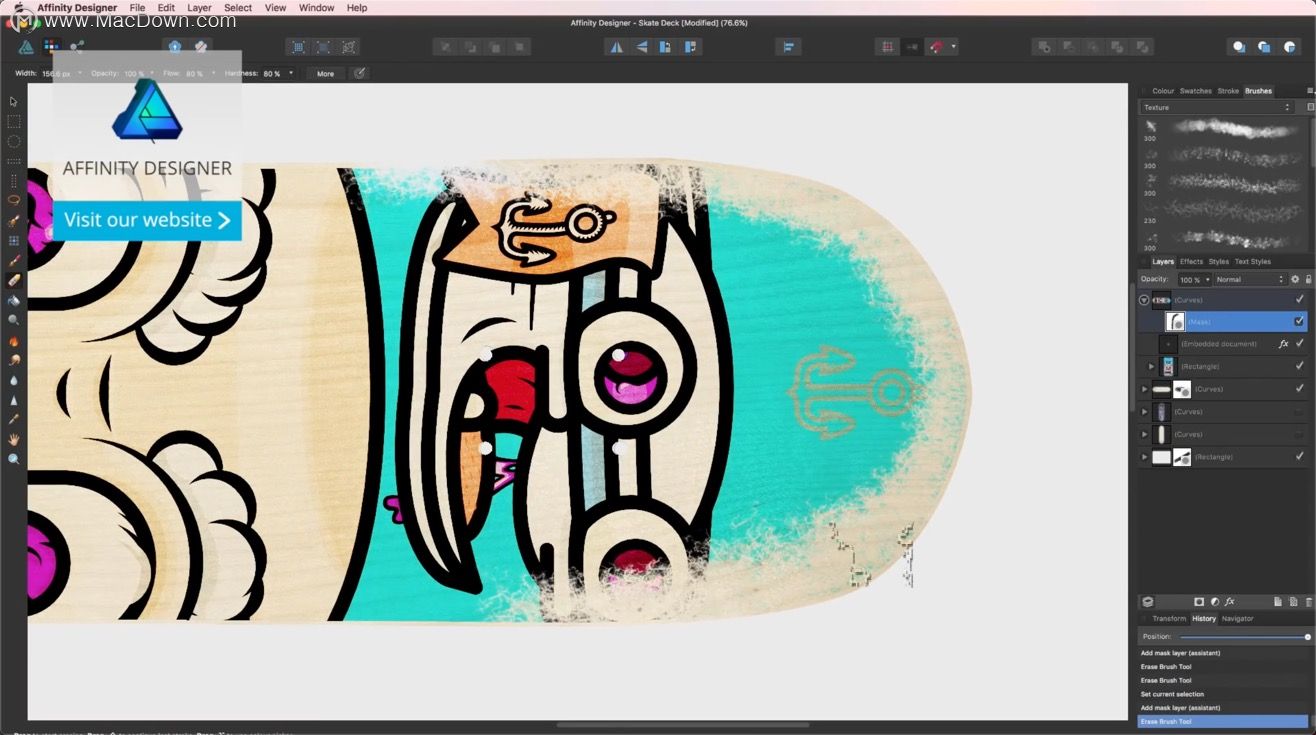Viewport: 1316px width, 735px height.
Task: Select the Blur Brush droplet tool
Action: pyautogui.click(x=13, y=380)
